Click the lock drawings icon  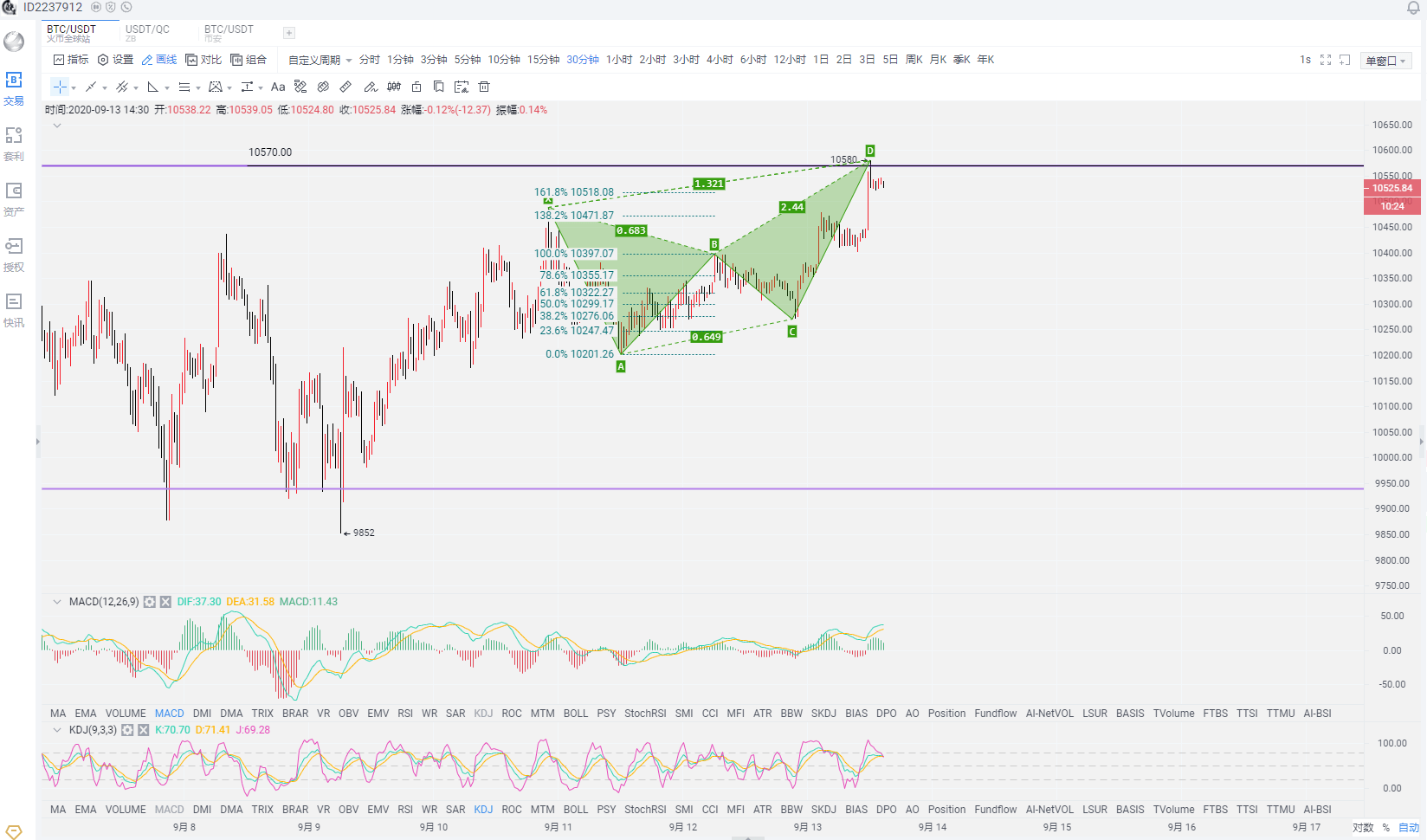[x=416, y=87]
